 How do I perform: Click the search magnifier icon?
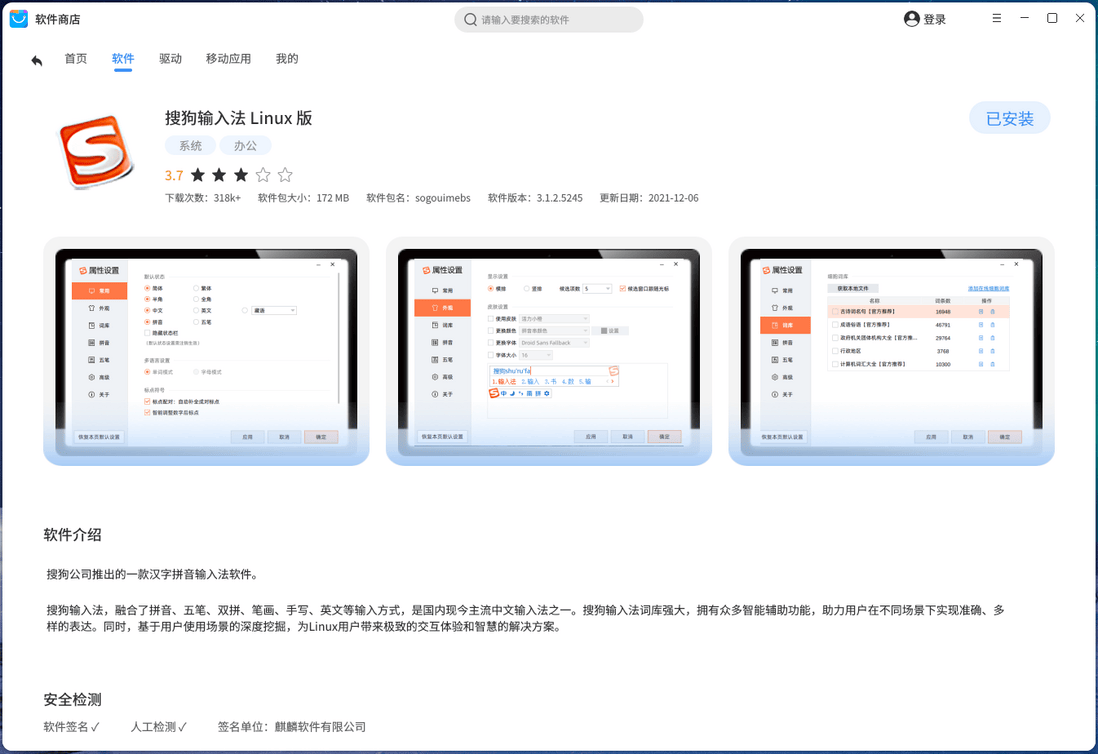click(469, 19)
